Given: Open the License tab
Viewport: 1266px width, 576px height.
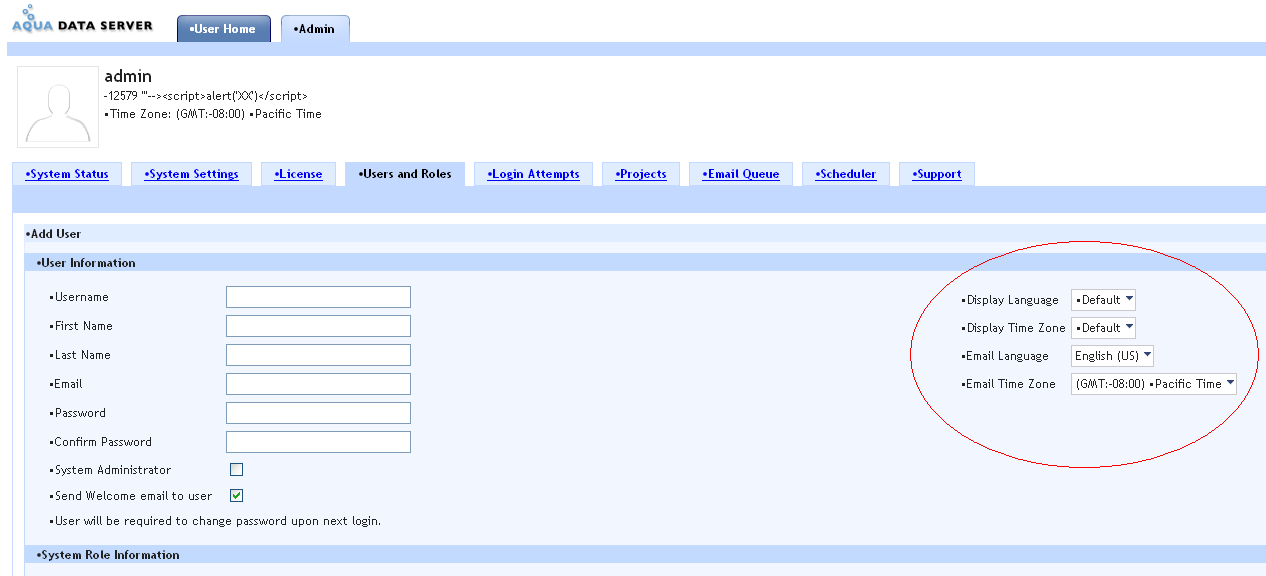Looking at the screenshot, I should click(x=298, y=174).
